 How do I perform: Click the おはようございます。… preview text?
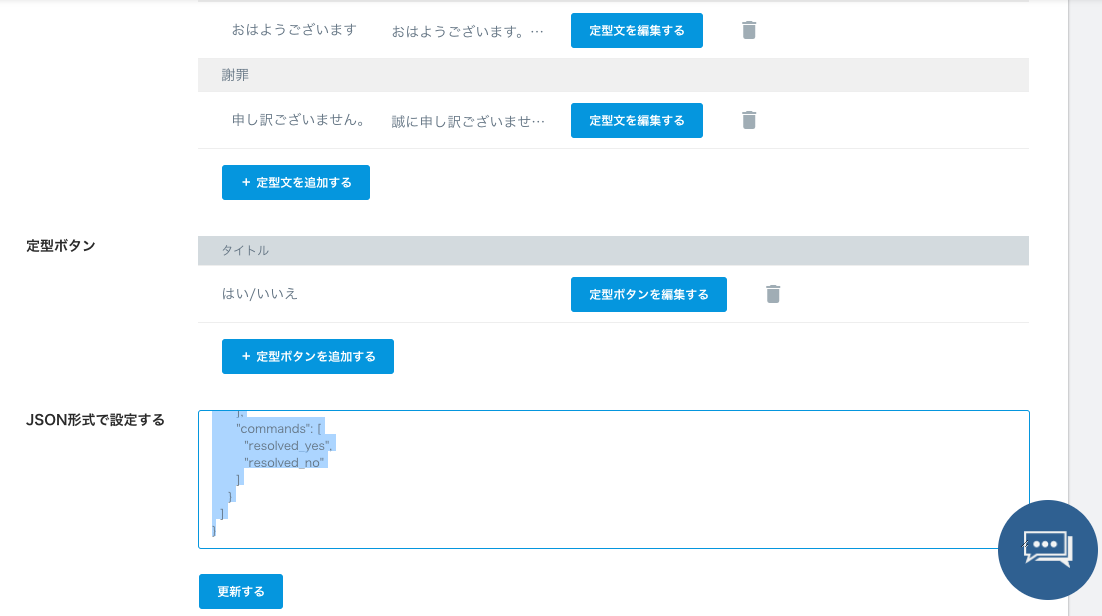[x=467, y=32]
